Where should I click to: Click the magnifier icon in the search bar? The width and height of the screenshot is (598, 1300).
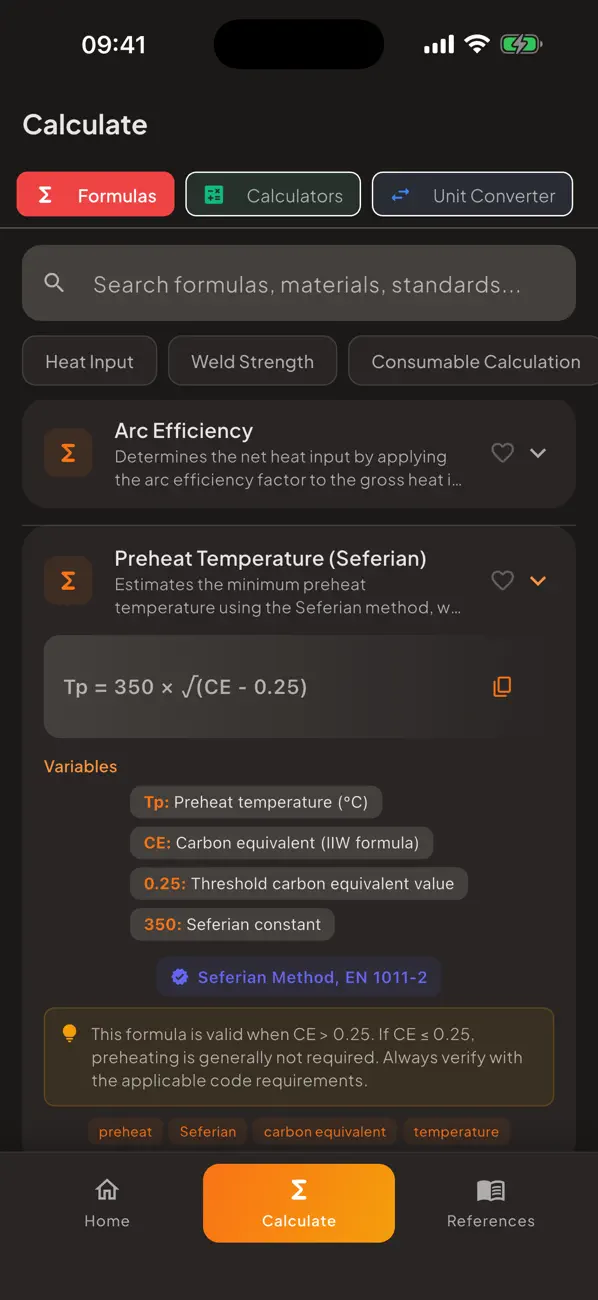(x=54, y=283)
